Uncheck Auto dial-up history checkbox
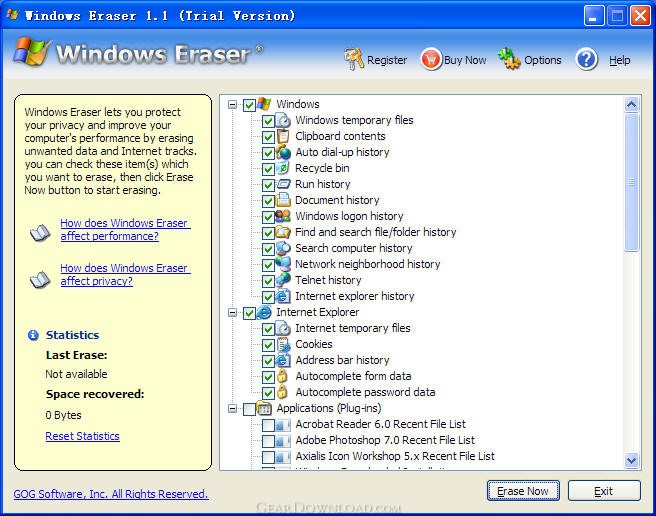The height and width of the screenshot is (516, 656). [x=268, y=153]
